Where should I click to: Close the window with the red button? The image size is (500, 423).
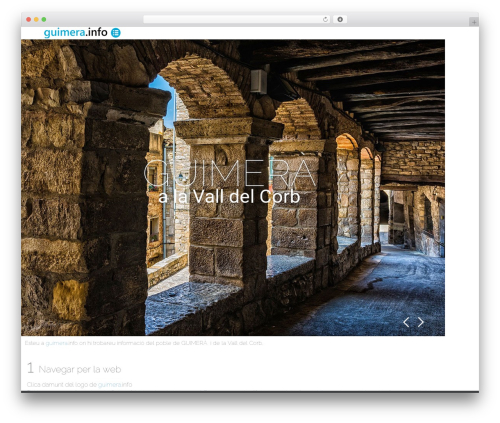coord(29,19)
